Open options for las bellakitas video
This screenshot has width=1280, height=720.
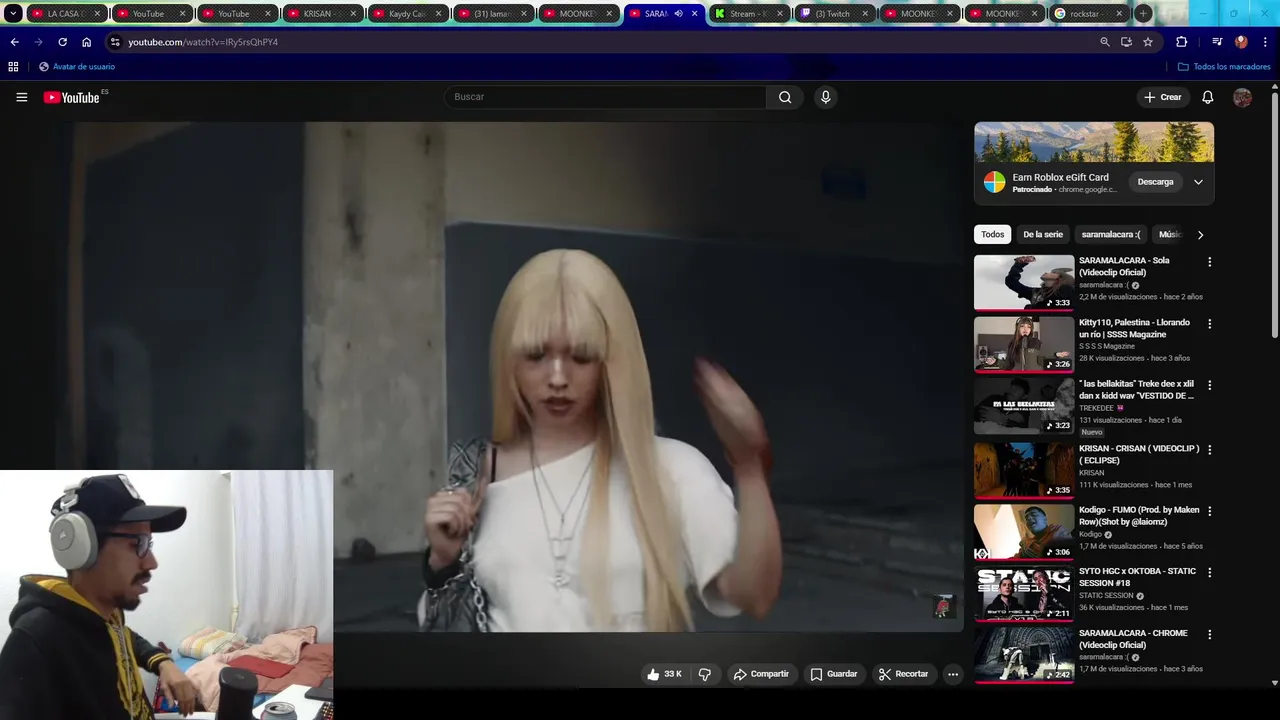click(x=1209, y=385)
